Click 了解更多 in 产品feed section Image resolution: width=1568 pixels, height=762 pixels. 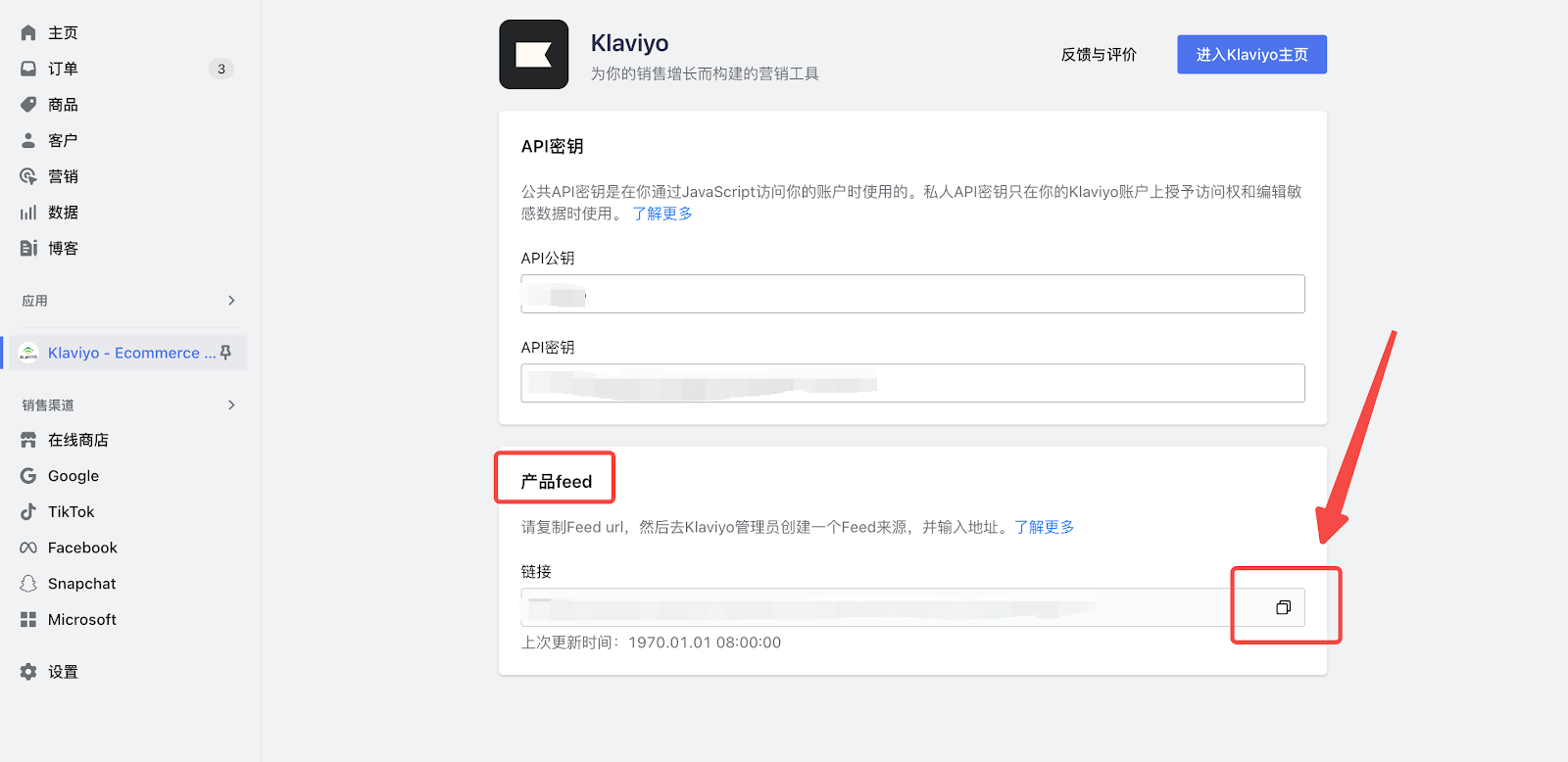click(x=1045, y=527)
